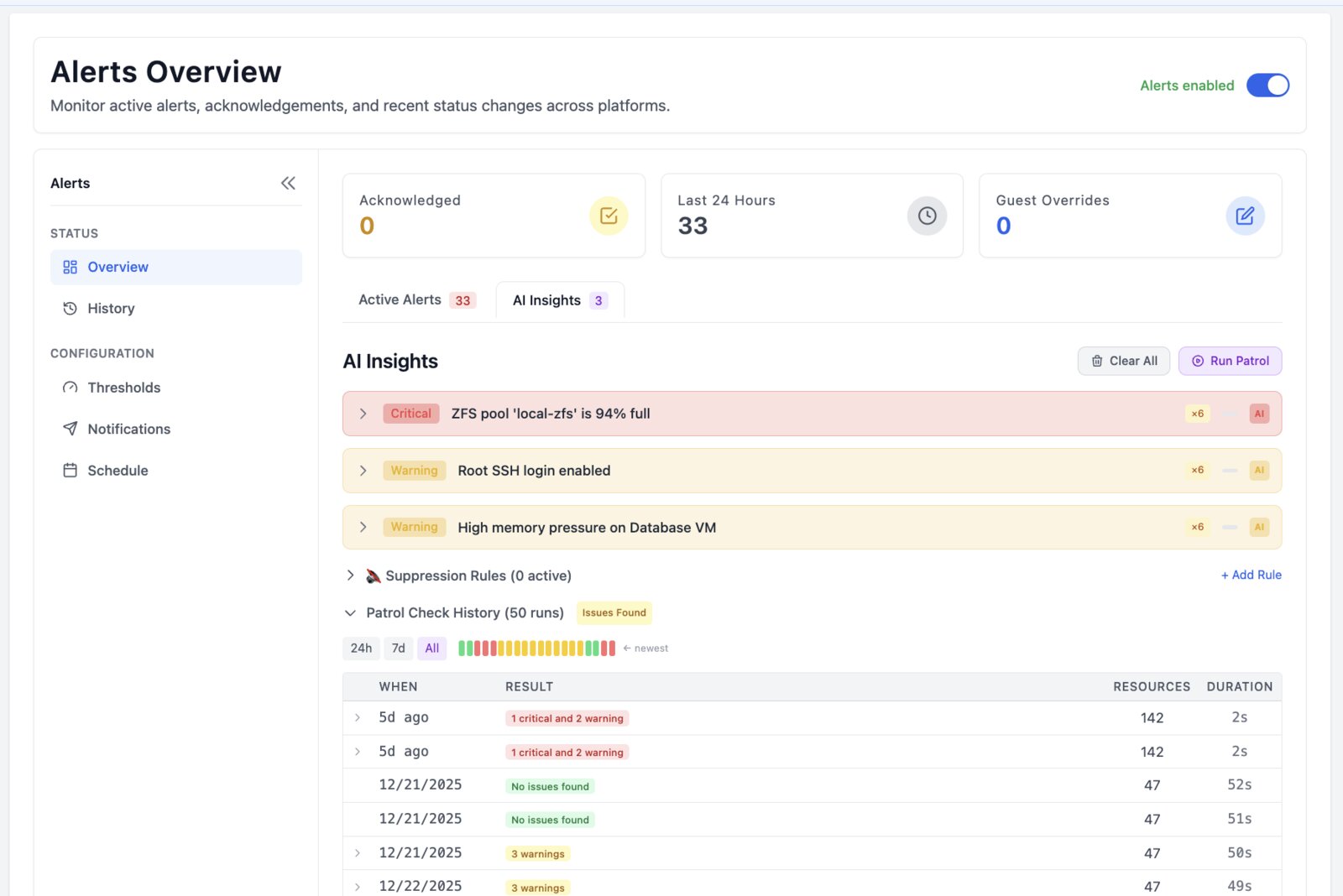This screenshot has width=1343, height=896.
Task: Click the Guest Overrides edit icon
Action: [x=1245, y=216]
